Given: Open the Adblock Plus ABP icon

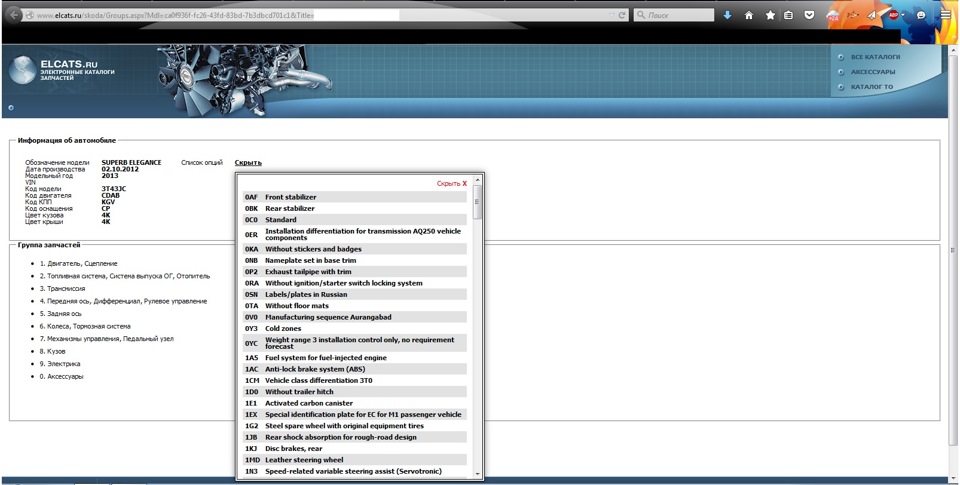Looking at the screenshot, I should tap(893, 15).
